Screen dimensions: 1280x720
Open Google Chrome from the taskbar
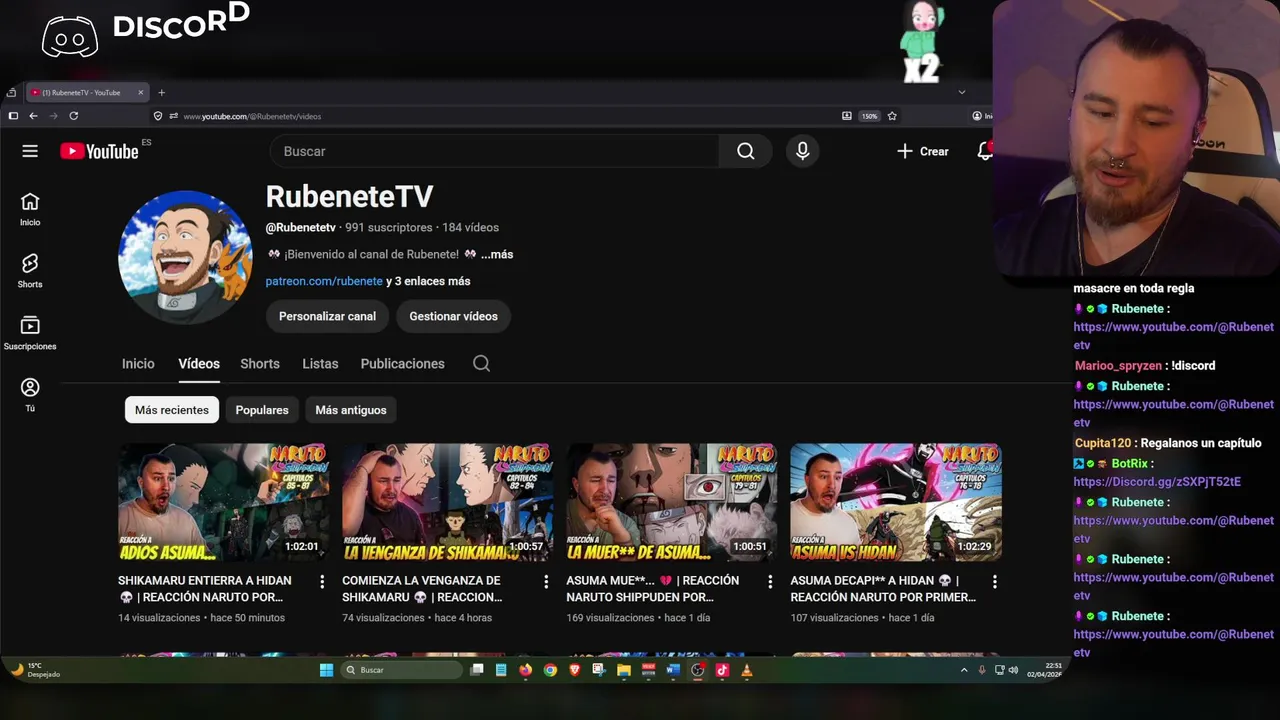[550, 670]
